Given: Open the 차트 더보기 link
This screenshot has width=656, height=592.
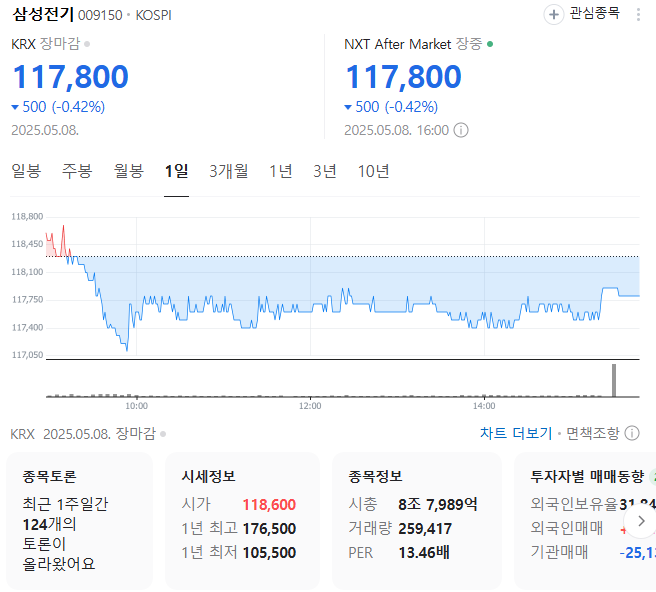Looking at the screenshot, I should click(516, 433).
